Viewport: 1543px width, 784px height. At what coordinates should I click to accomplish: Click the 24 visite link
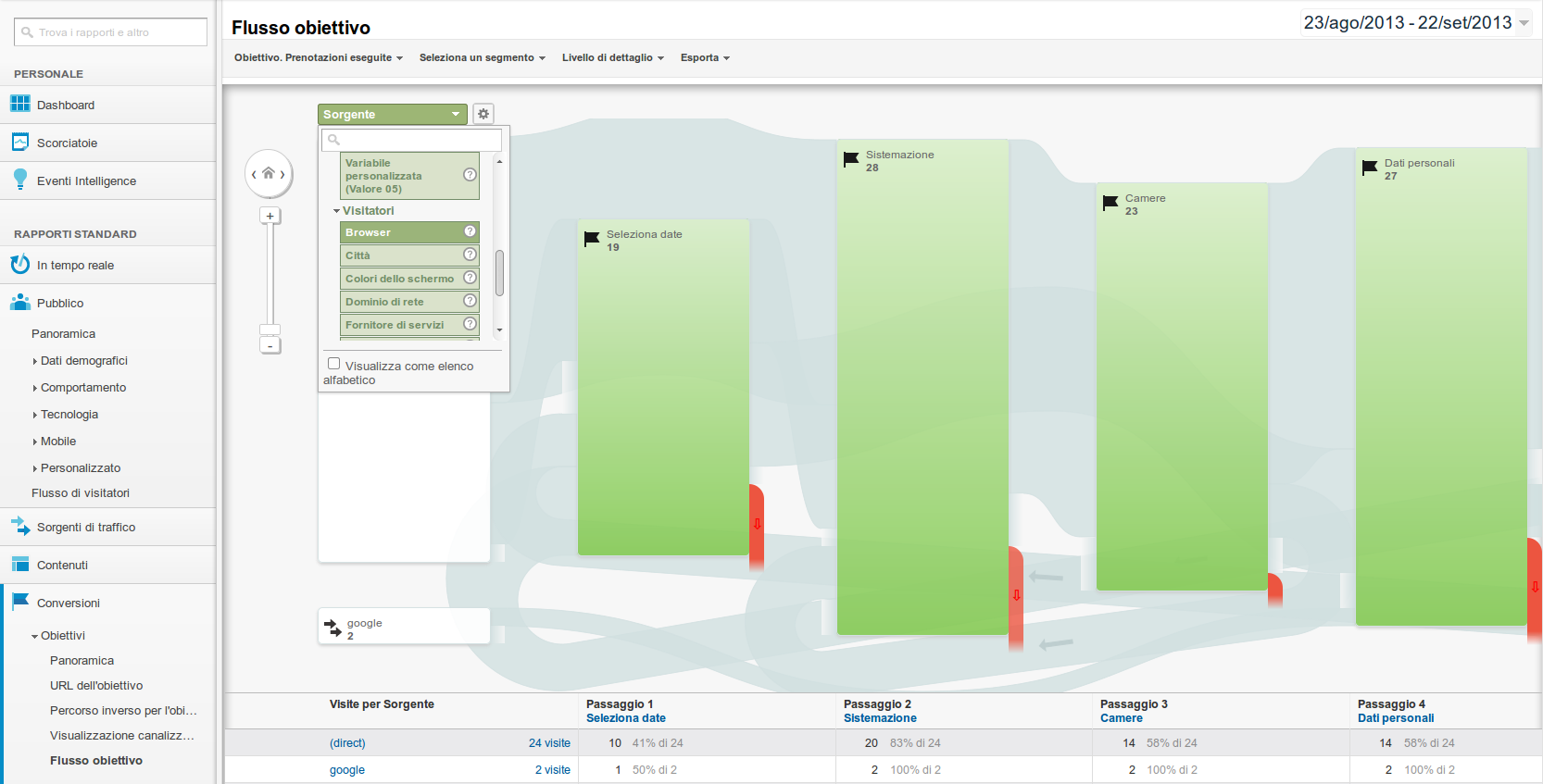549,743
